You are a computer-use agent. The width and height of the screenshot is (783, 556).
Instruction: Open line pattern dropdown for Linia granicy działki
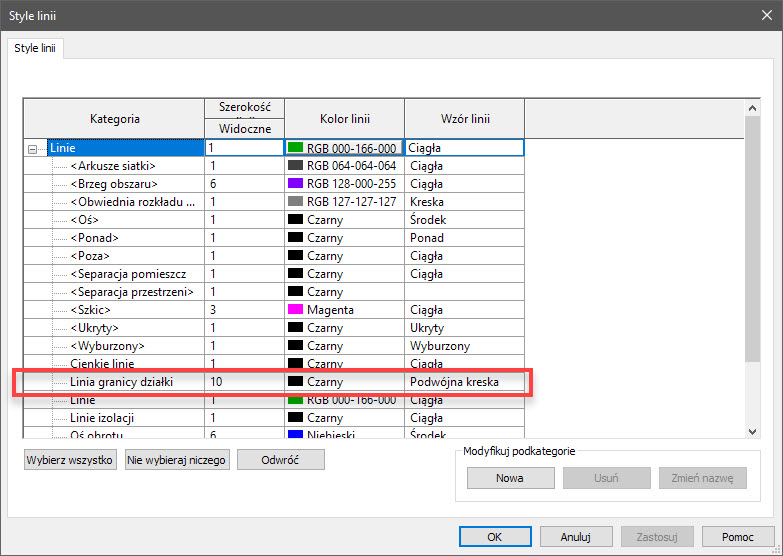(464, 382)
